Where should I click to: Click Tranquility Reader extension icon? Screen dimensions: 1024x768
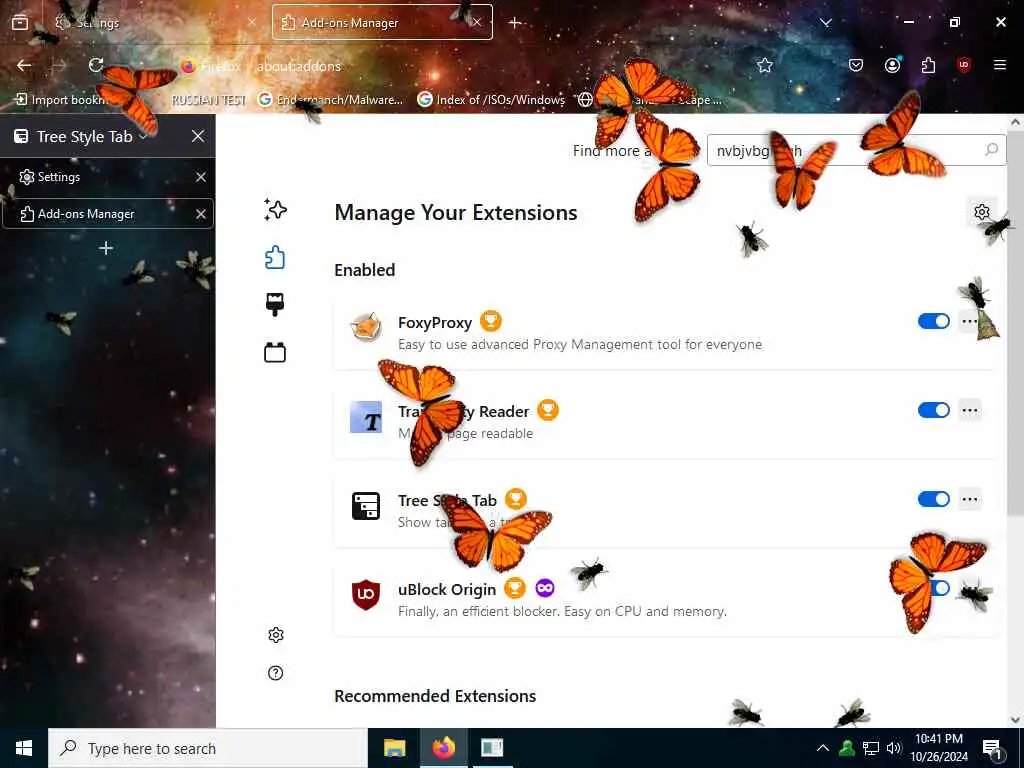tap(366, 417)
